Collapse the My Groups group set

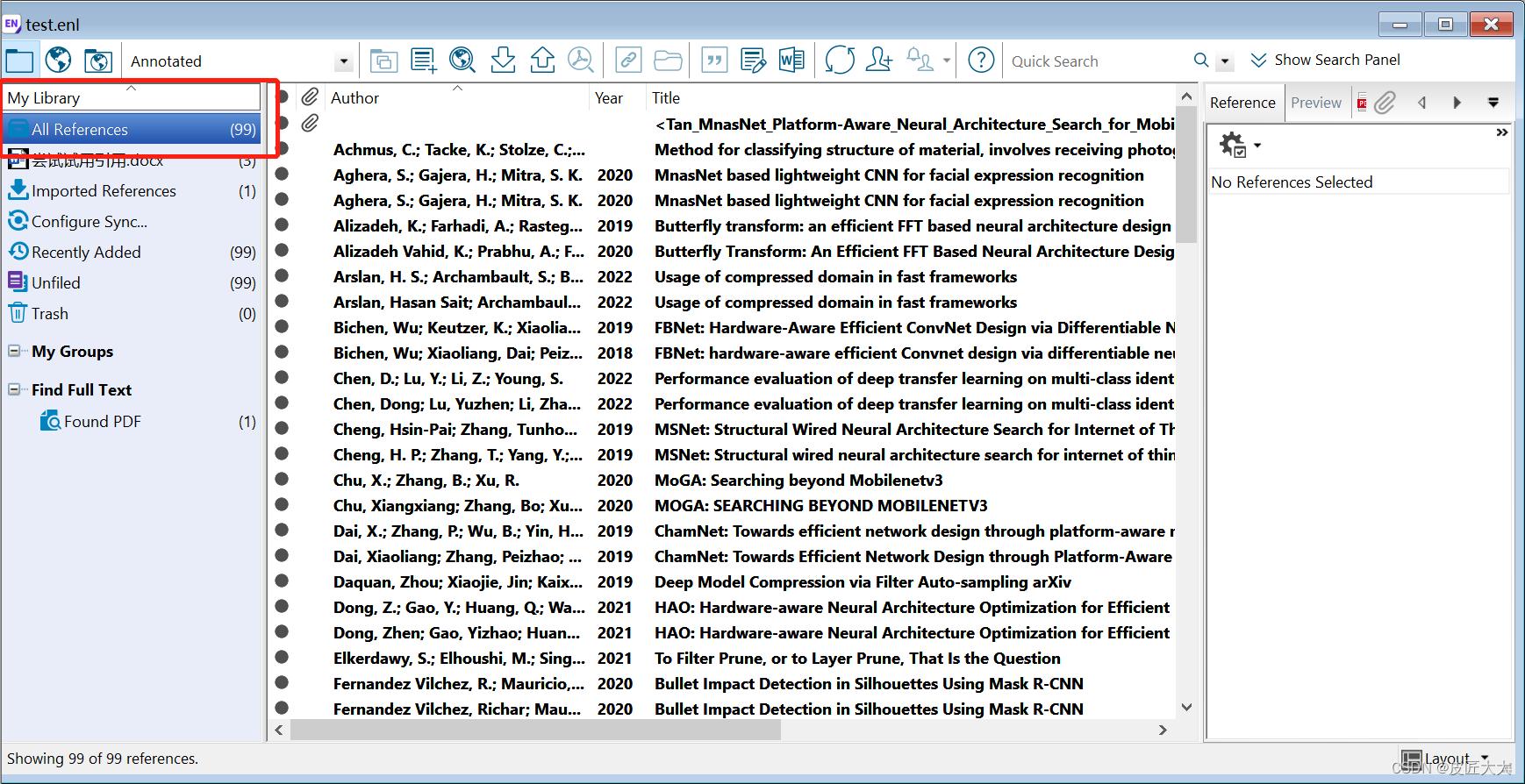[14, 351]
